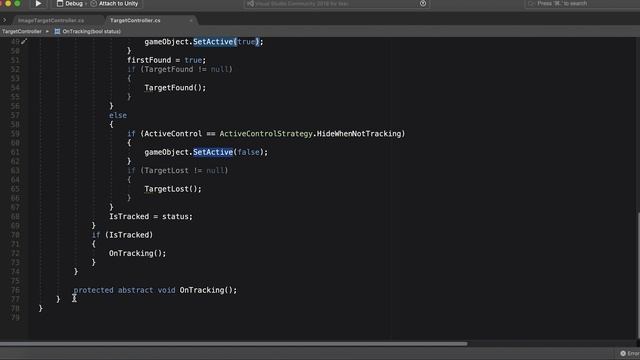The image size is (640, 360).
Task: Select the TargetController.cs tab
Action: tap(135, 20)
